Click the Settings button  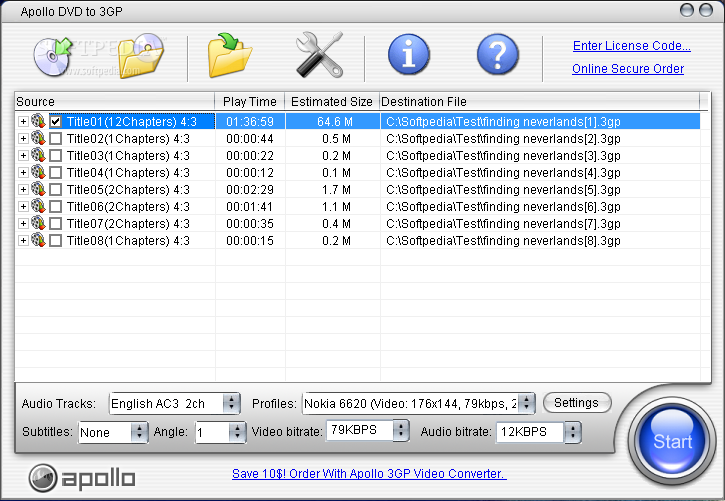click(577, 403)
